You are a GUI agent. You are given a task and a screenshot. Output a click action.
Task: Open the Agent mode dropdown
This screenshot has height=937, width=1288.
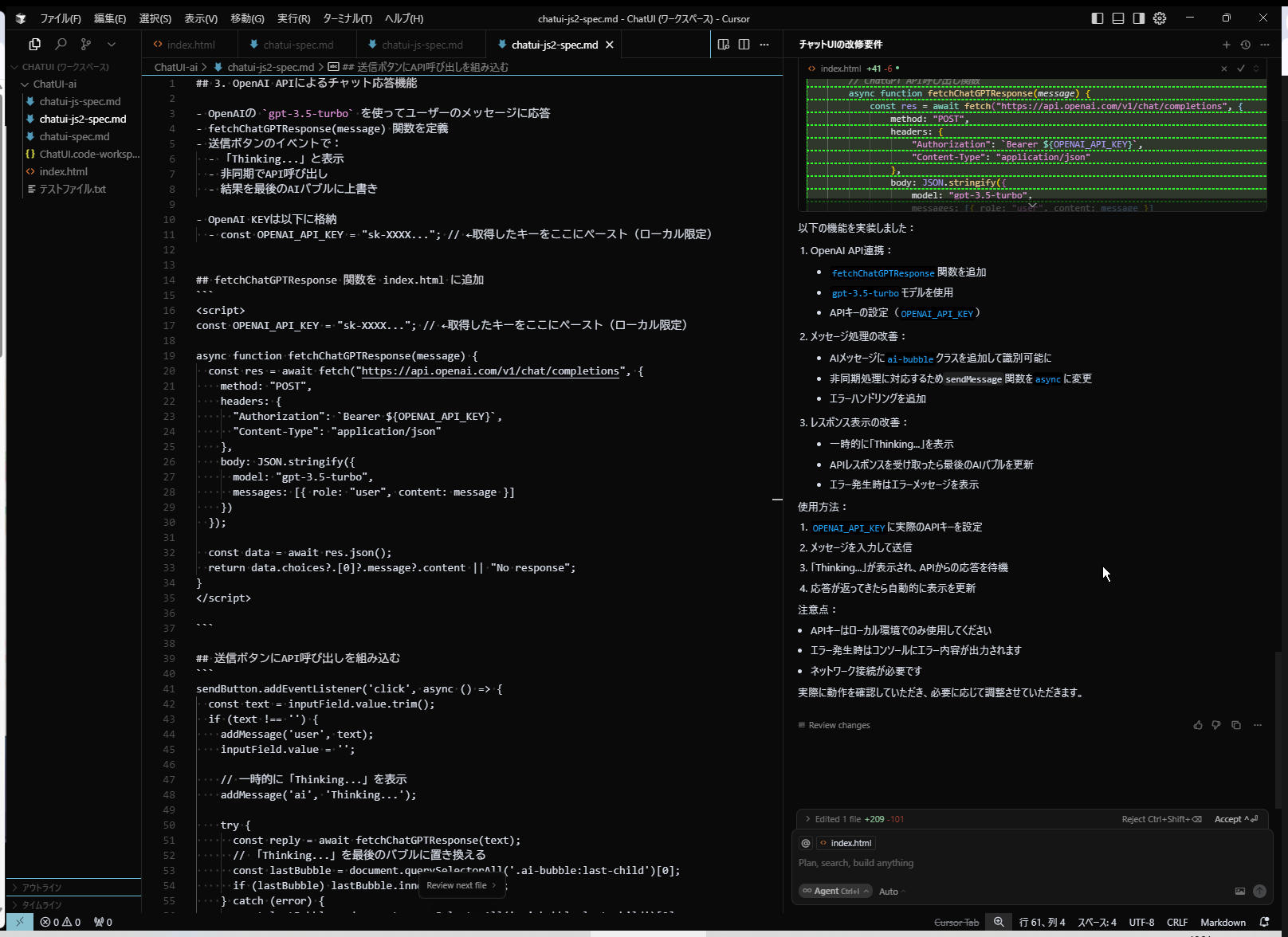point(836,892)
